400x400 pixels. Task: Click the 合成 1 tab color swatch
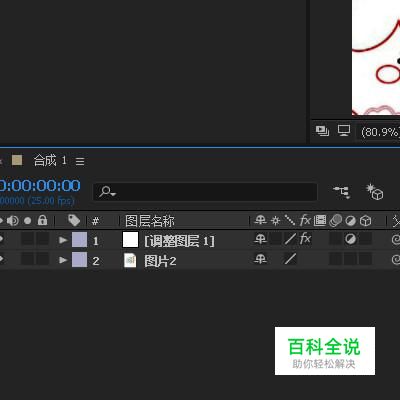pyautogui.click(x=17, y=160)
